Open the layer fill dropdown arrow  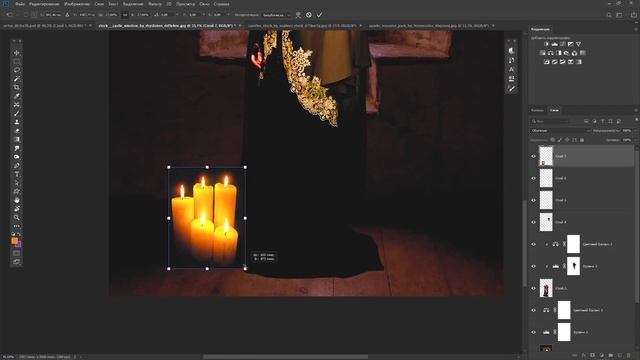pyautogui.click(x=635, y=140)
